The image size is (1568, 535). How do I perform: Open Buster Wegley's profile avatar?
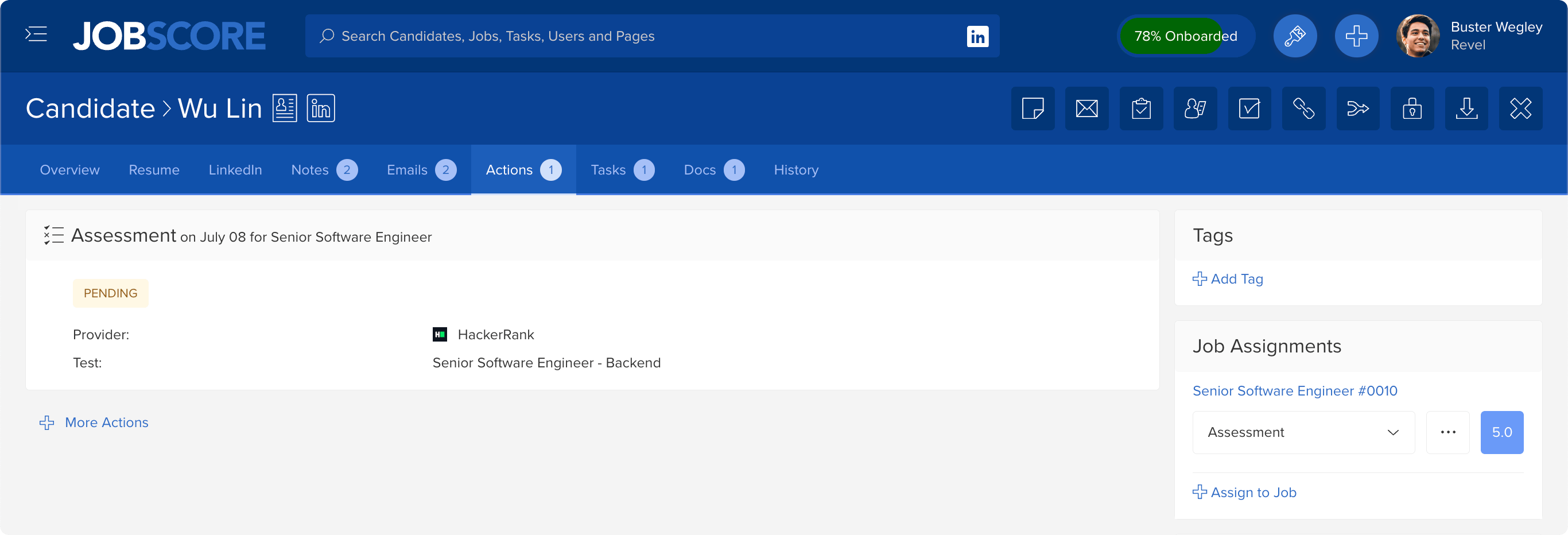pyautogui.click(x=1418, y=36)
